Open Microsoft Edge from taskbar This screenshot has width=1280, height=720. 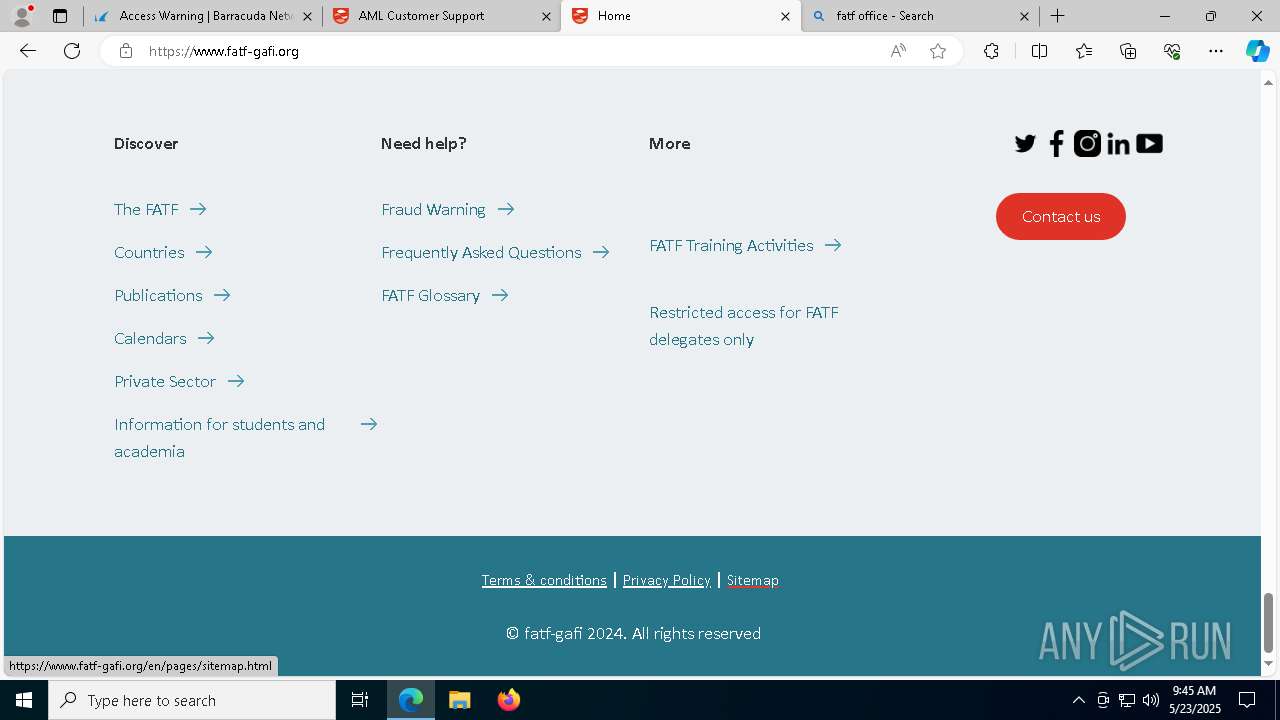pyautogui.click(x=411, y=700)
